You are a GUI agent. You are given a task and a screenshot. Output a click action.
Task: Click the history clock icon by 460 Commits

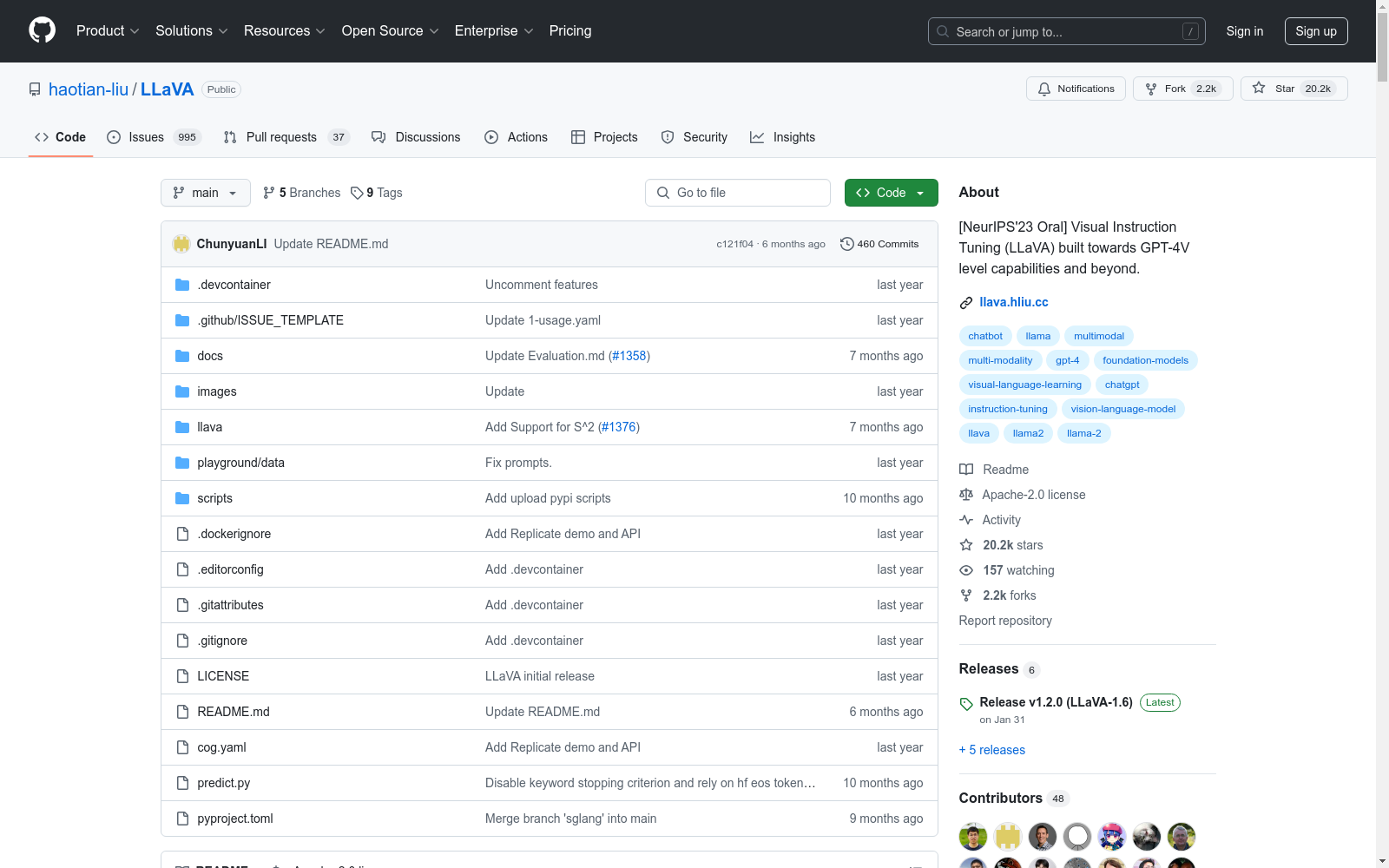click(847, 244)
